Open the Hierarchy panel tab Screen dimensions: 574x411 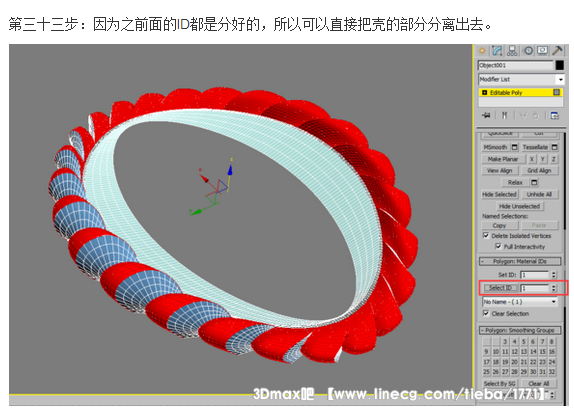(512, 51)
